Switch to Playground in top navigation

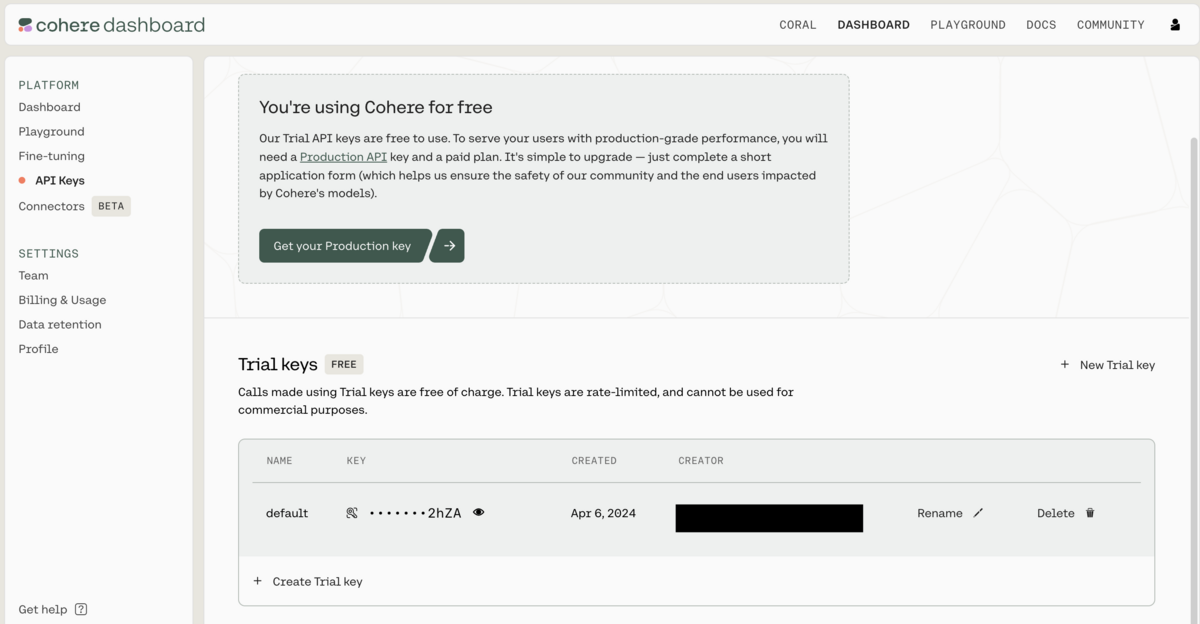pos(968,25)
